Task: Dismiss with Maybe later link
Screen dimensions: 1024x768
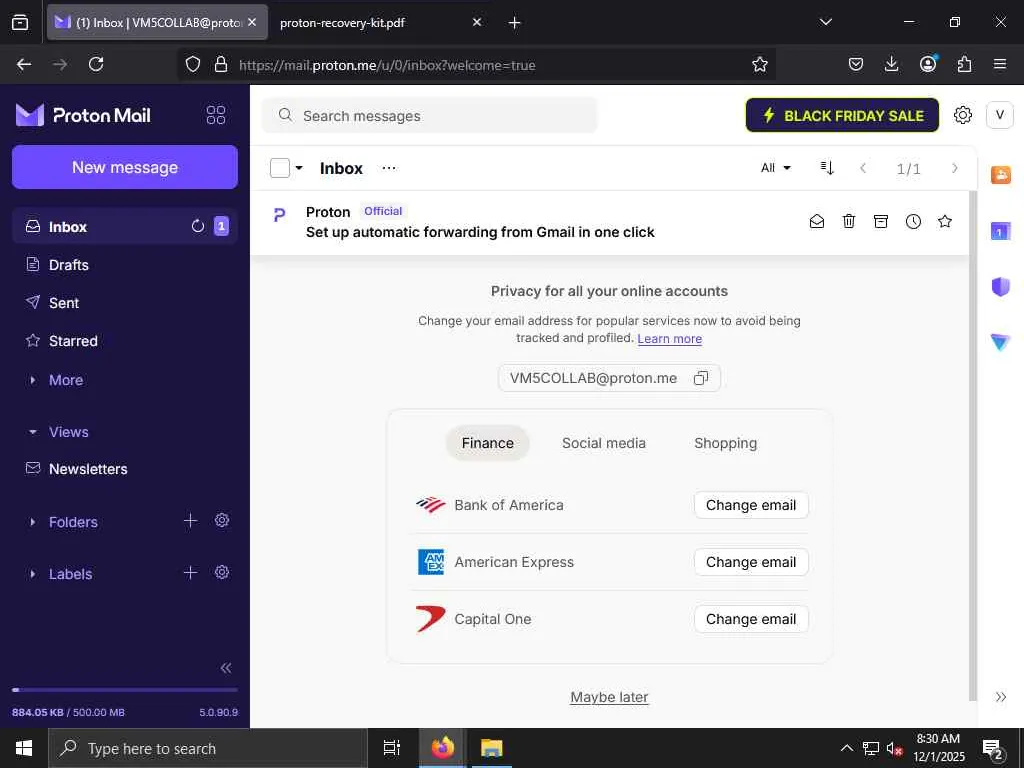Action: point(609,697)
